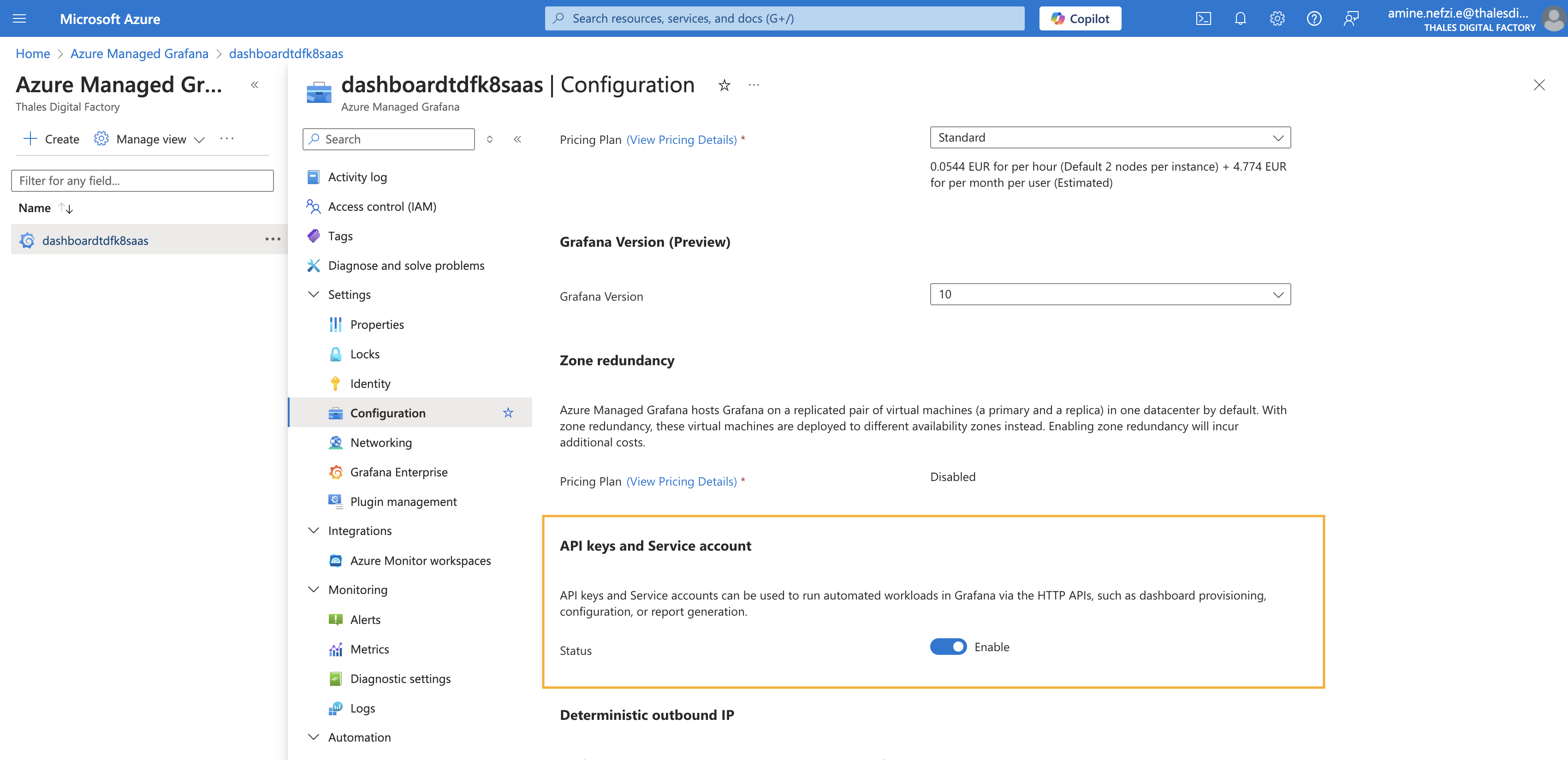Open more commands ellipsis beside Manage view

(226, 139)
